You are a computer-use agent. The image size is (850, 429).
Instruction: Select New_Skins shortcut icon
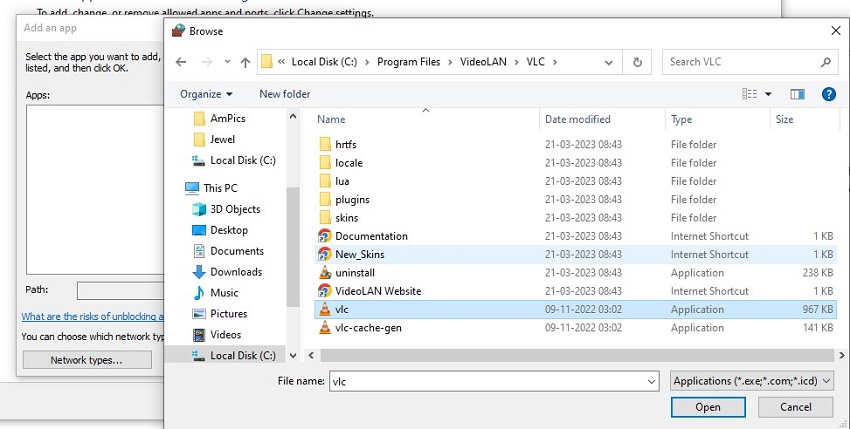click(x=325, y=254)
